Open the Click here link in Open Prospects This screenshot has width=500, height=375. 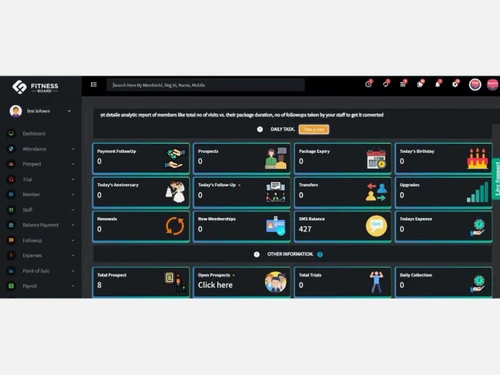pyautogui.click(x=215, y=285)
